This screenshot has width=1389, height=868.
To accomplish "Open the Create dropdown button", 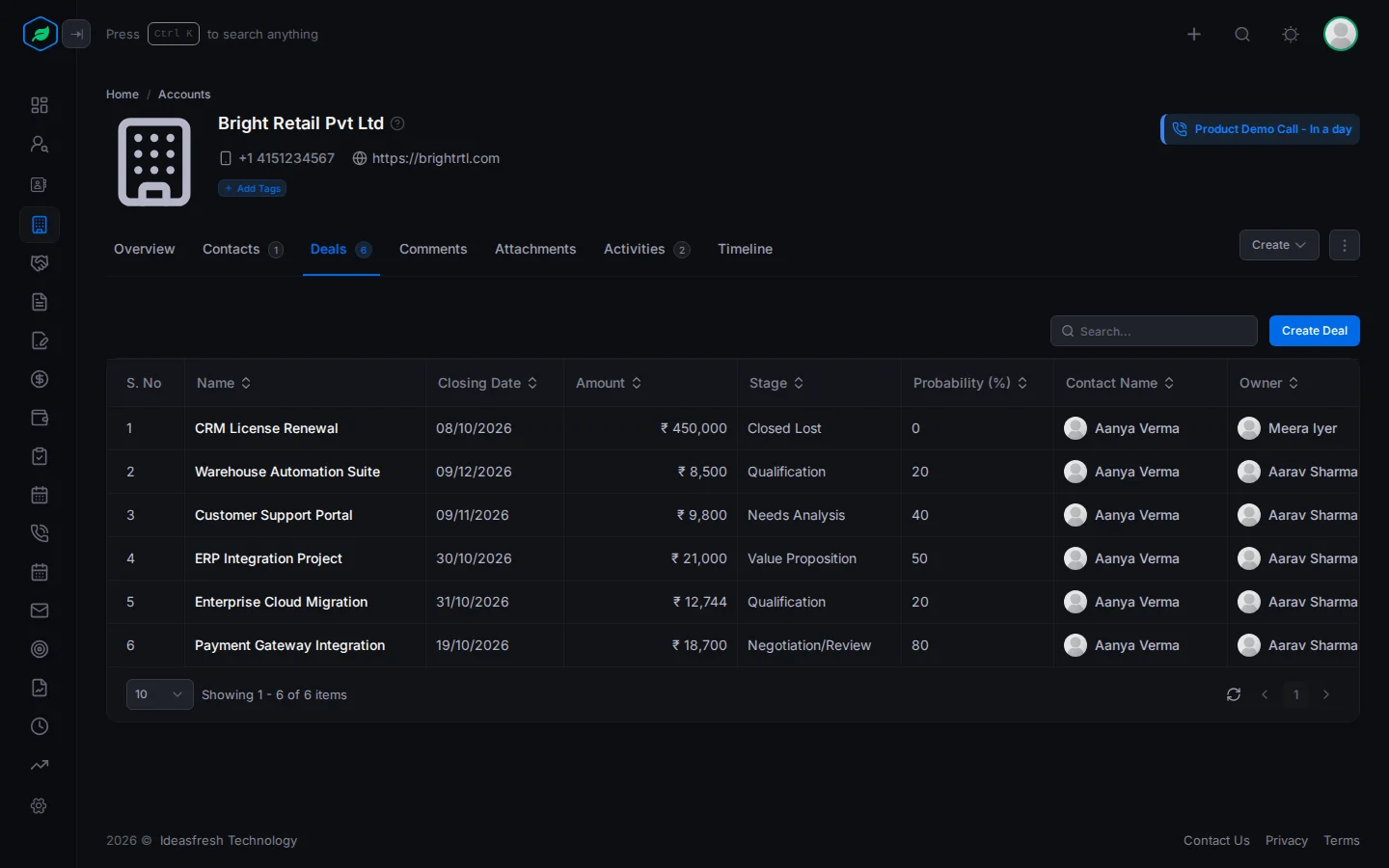I will 1279,245.
